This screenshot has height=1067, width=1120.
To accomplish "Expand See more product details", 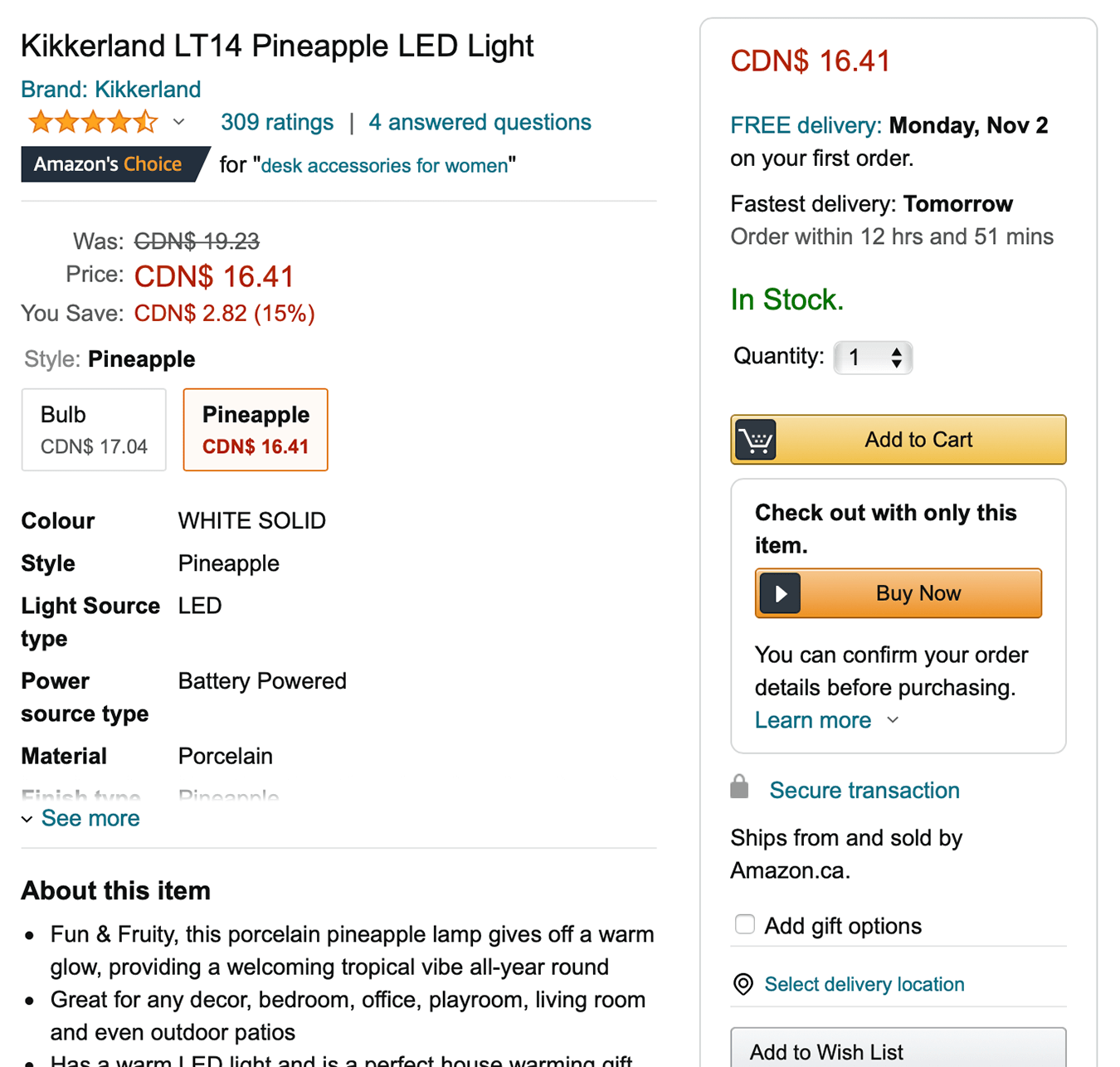I will 80,818.
